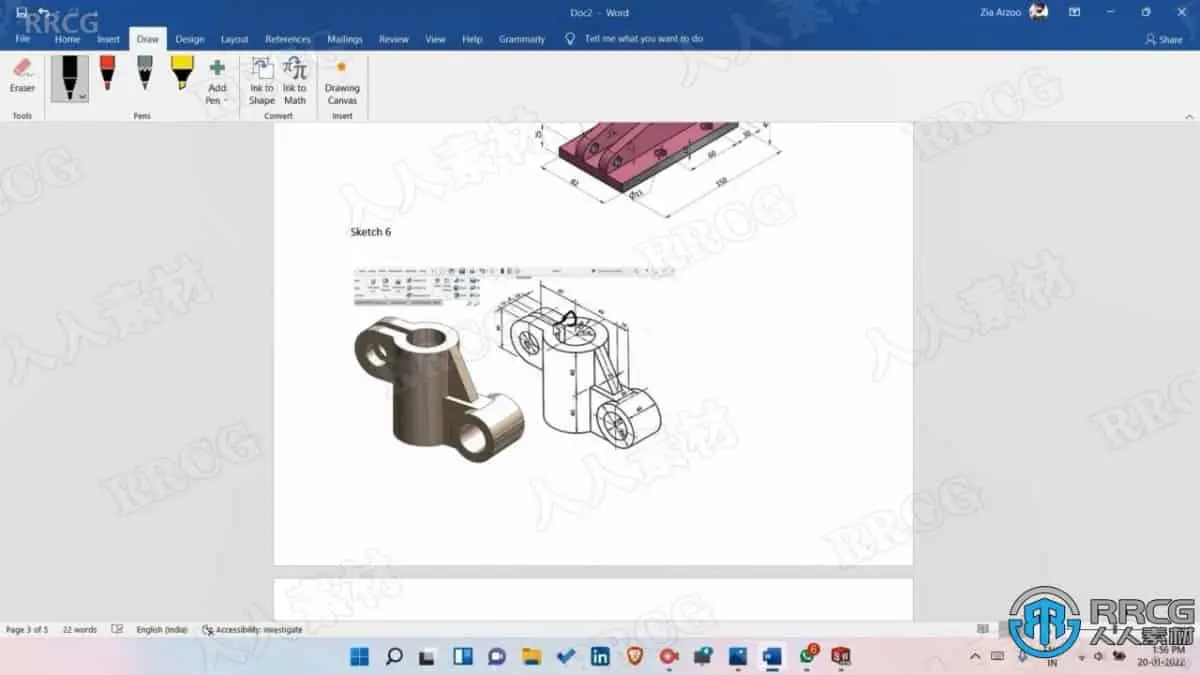Click the user avatar picture

coord(1038,12)
